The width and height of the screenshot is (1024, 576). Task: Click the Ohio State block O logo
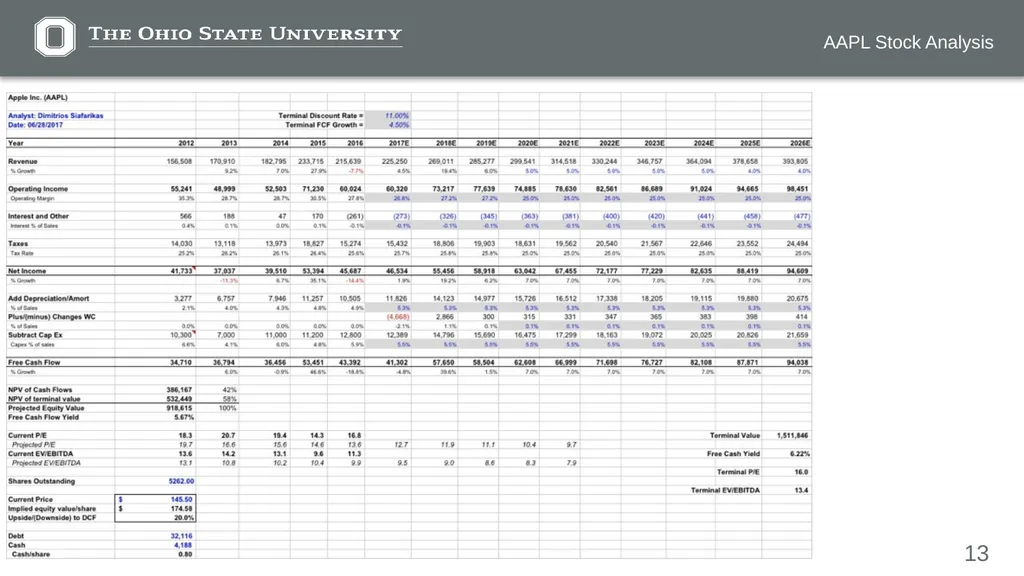coord(55,37)
